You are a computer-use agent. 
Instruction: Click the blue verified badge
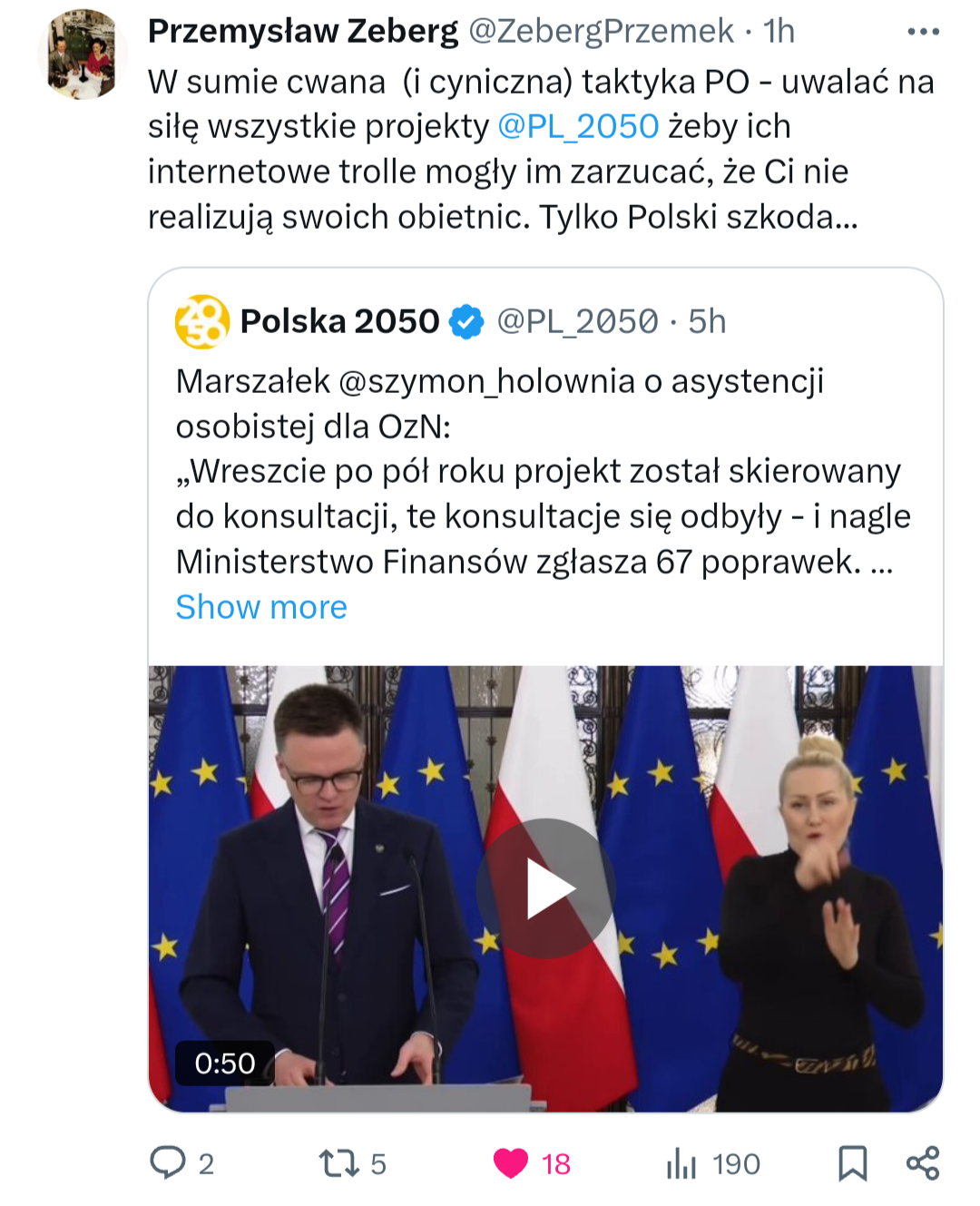[x=467, y=322]
